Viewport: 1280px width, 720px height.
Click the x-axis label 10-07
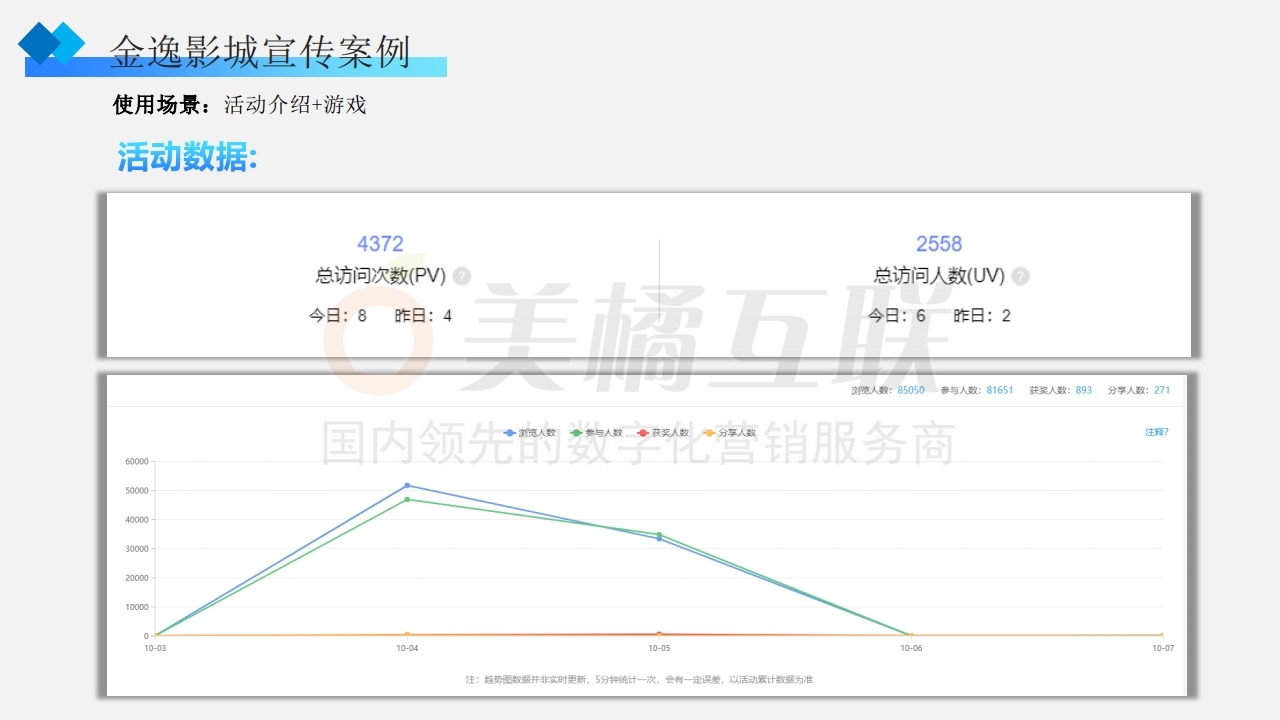[1162, 648]
